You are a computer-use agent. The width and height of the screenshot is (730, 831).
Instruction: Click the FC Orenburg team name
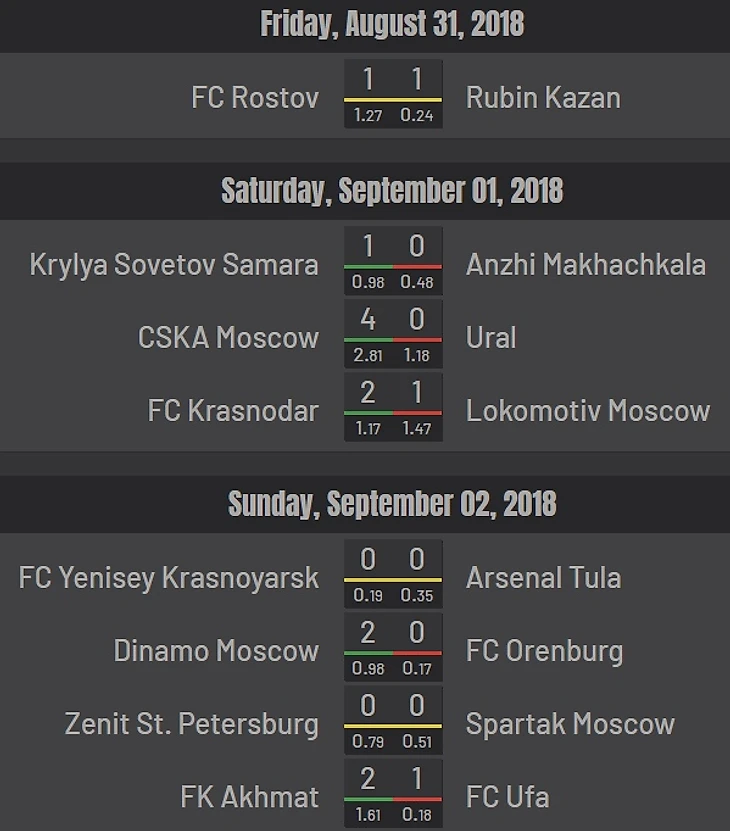click(544, 651)
